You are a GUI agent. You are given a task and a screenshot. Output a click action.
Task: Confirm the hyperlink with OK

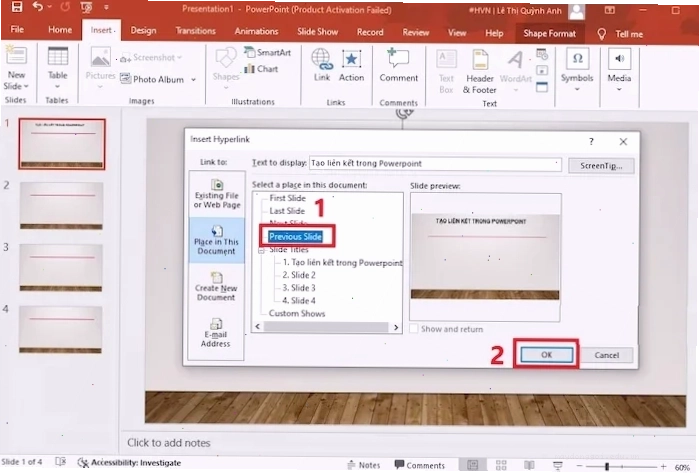point(547,355)
